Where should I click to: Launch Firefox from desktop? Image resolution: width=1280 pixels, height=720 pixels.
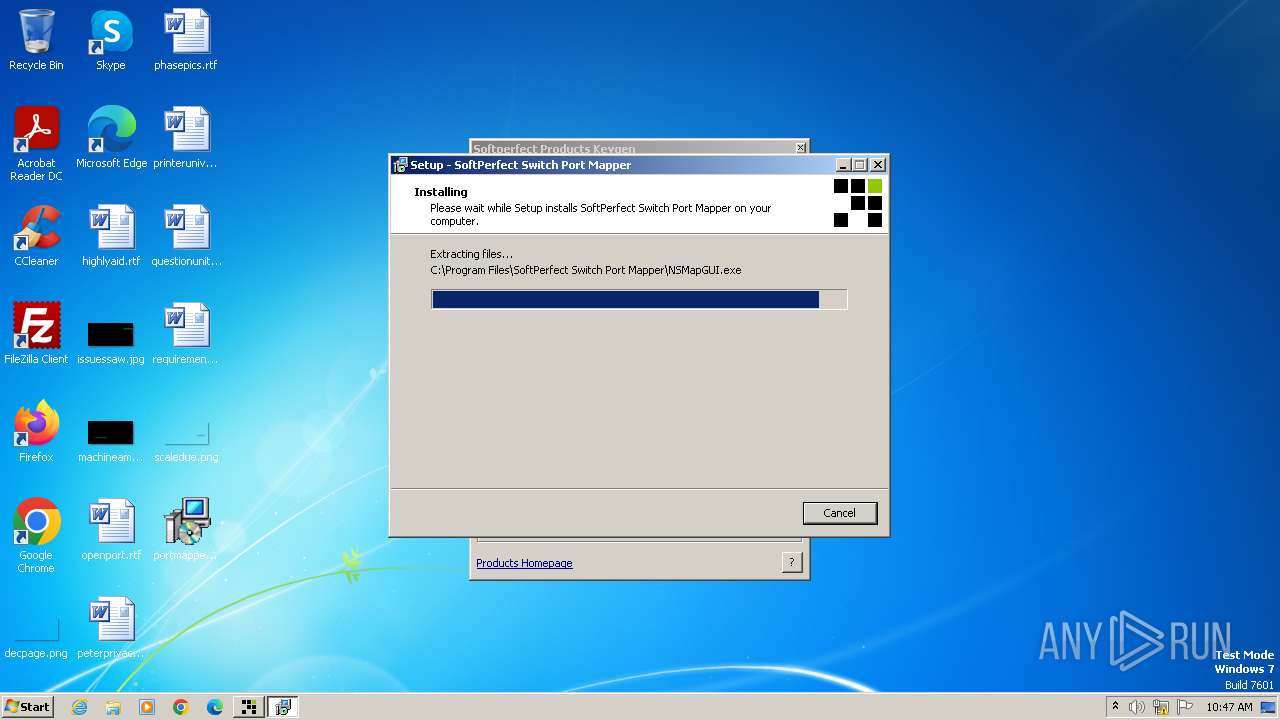(x=36, y=432)
